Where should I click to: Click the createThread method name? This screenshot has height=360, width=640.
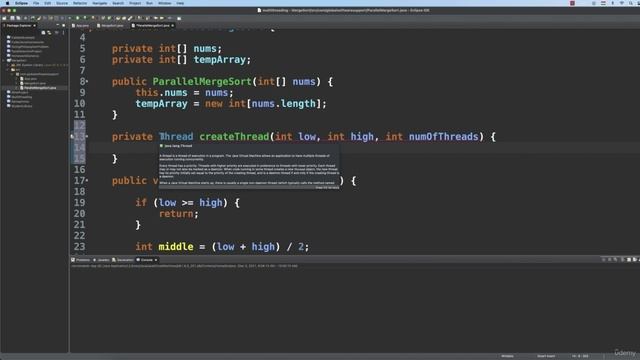click(x=234, y=137)
